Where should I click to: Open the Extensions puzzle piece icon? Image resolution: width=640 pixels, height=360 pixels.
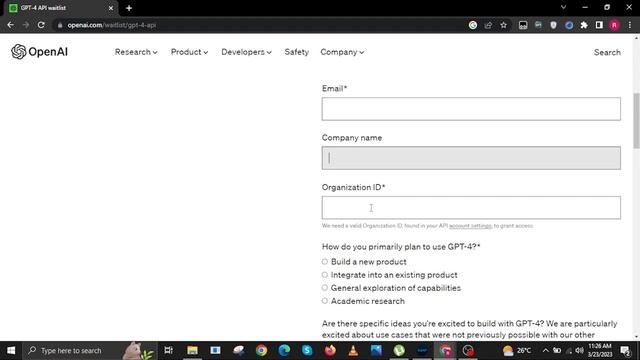tap(584, 25)
